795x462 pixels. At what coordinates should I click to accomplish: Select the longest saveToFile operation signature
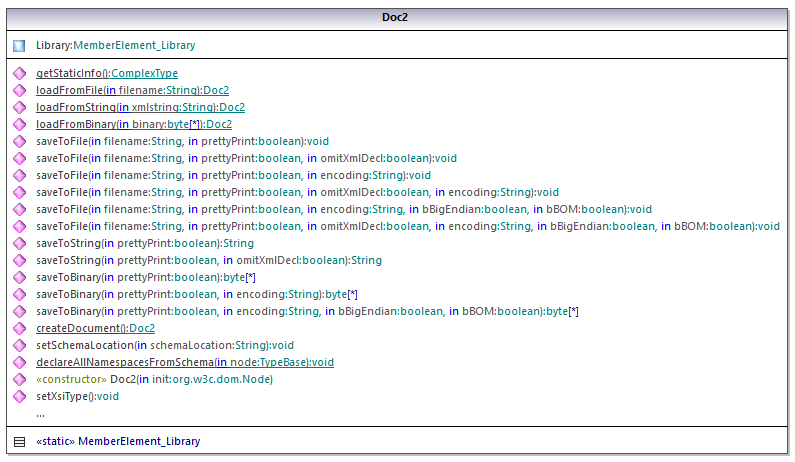[407, 226]
